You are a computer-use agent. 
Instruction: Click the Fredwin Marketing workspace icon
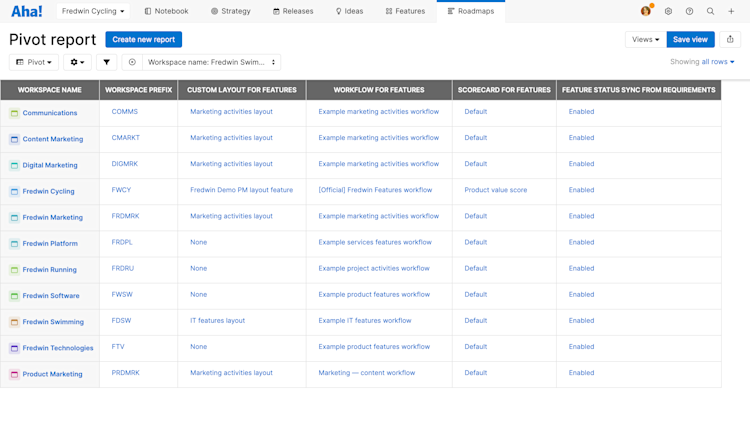click(14, 218)
